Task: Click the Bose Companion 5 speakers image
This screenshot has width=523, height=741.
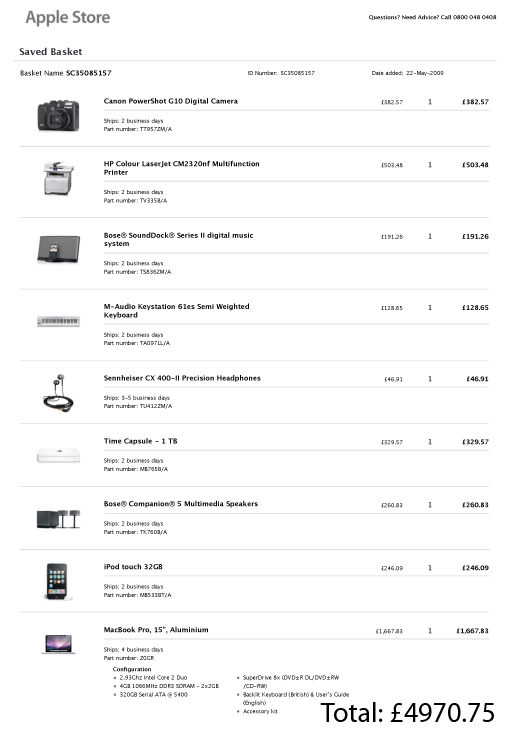Action: click(59, 519)
